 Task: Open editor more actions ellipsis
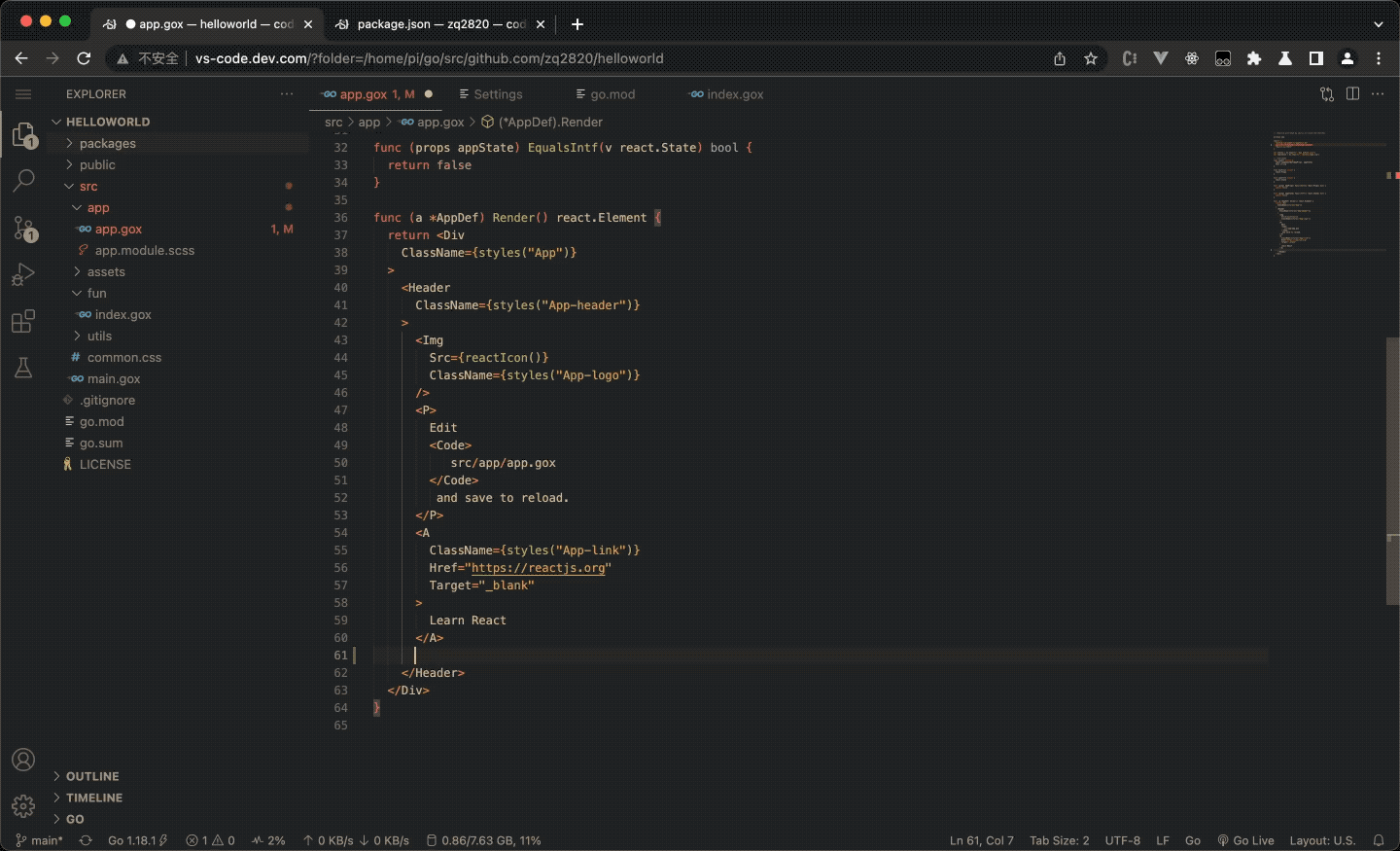(x=1378, y=94)
